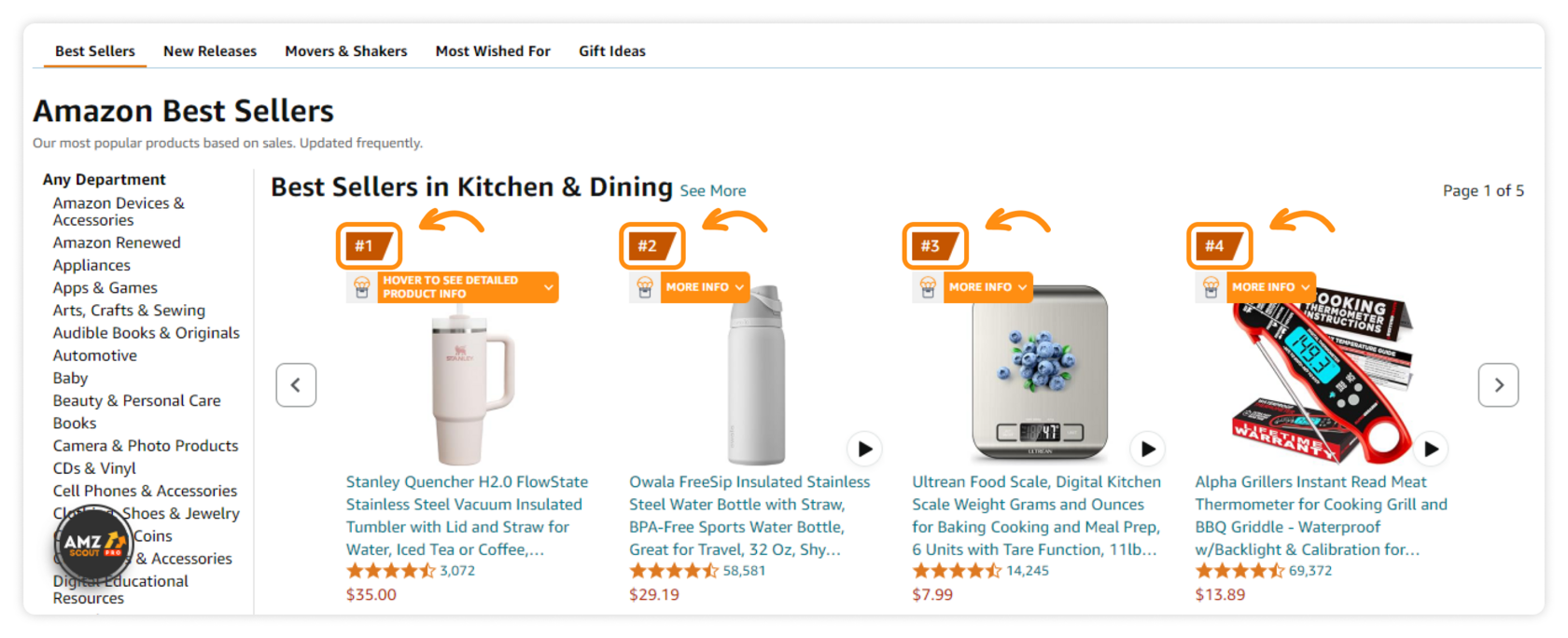Go back using the left carousel arrow
1568x638 pixels.
click(296, 385)
